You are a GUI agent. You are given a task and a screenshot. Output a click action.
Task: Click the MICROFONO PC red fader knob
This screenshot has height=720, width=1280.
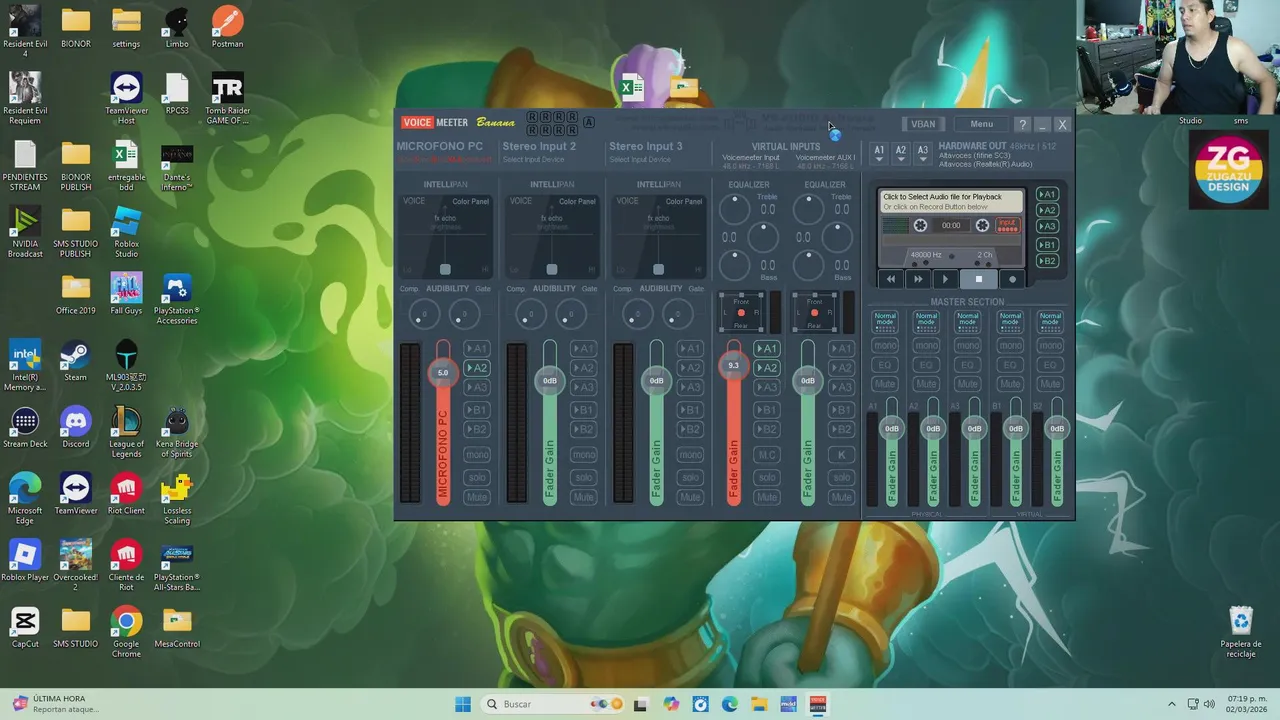click(x=443, y=372)
